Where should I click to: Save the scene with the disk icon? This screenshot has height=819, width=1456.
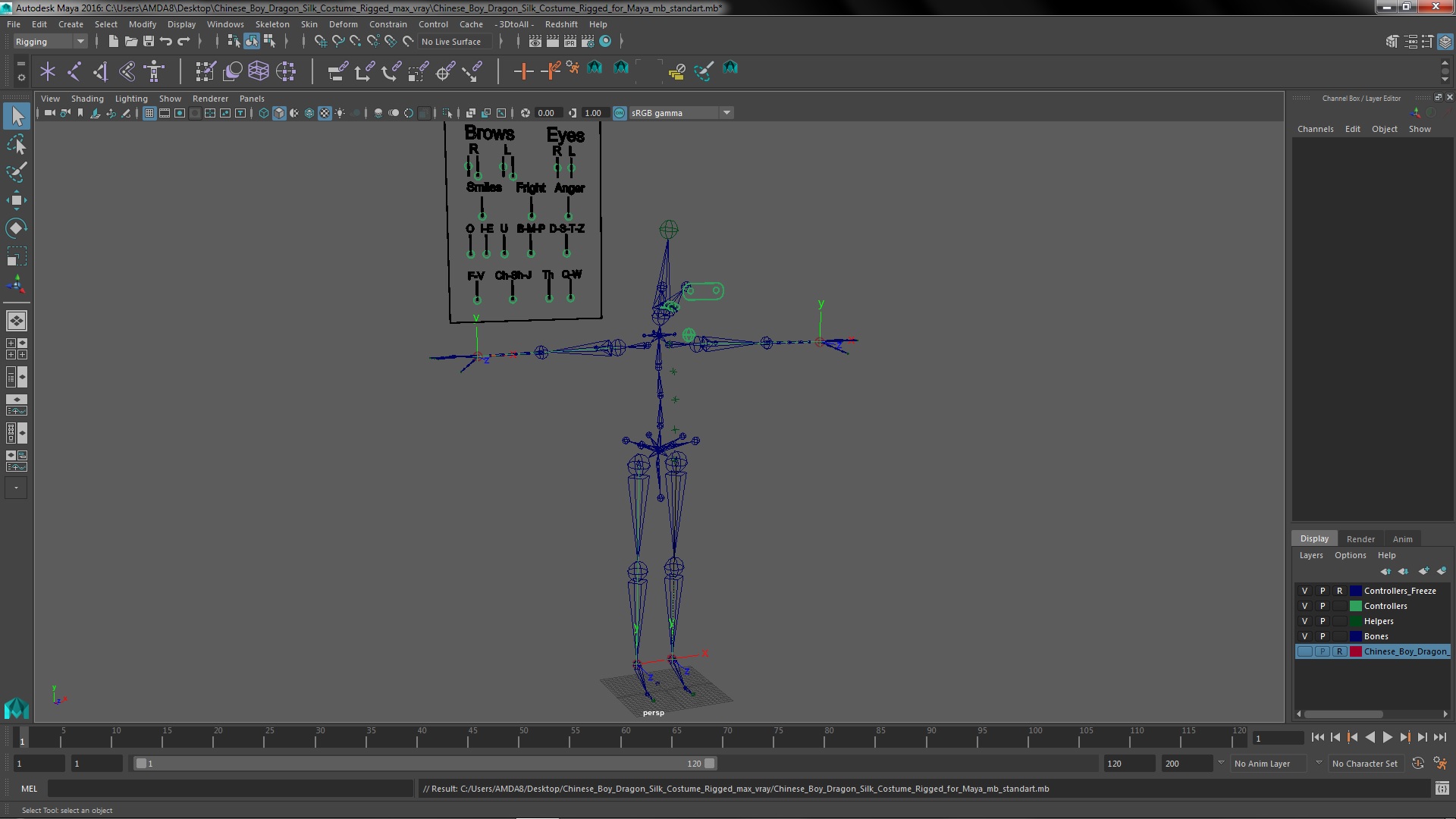coord(149,41)
